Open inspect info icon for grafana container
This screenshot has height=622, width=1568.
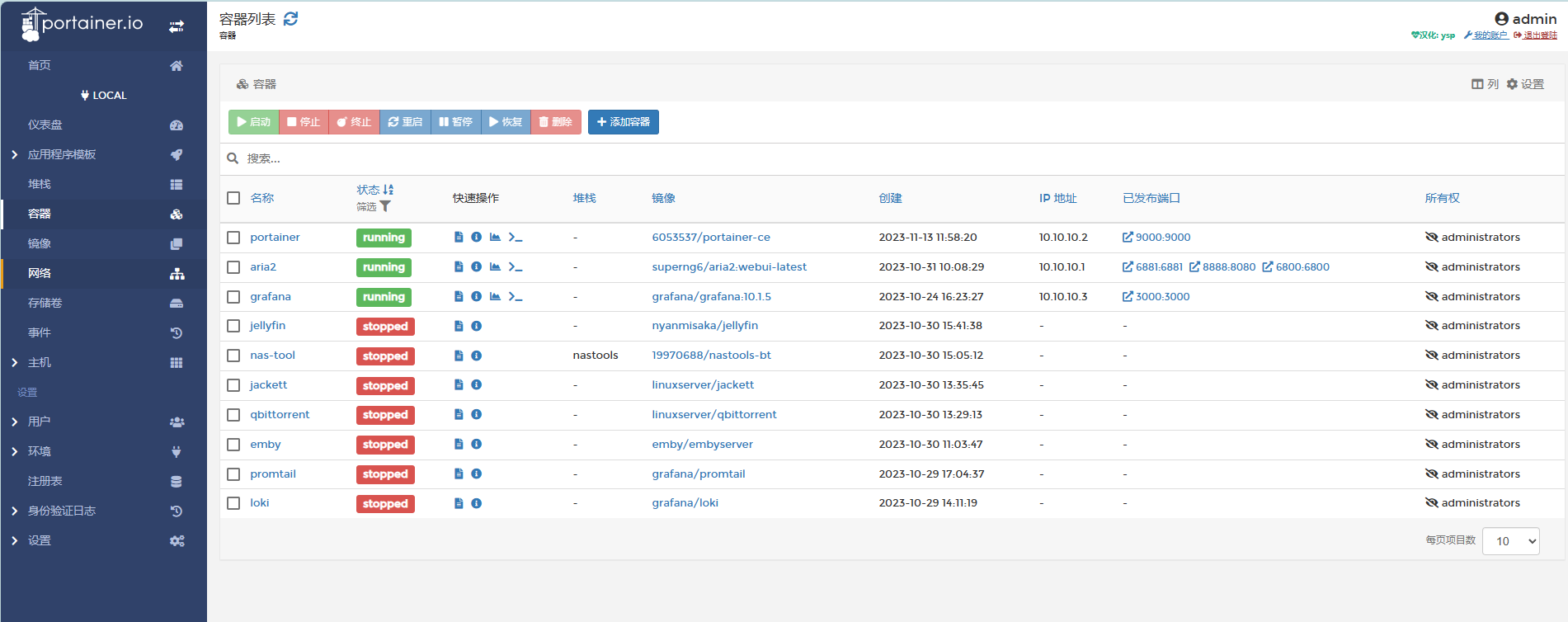(476, 296)
